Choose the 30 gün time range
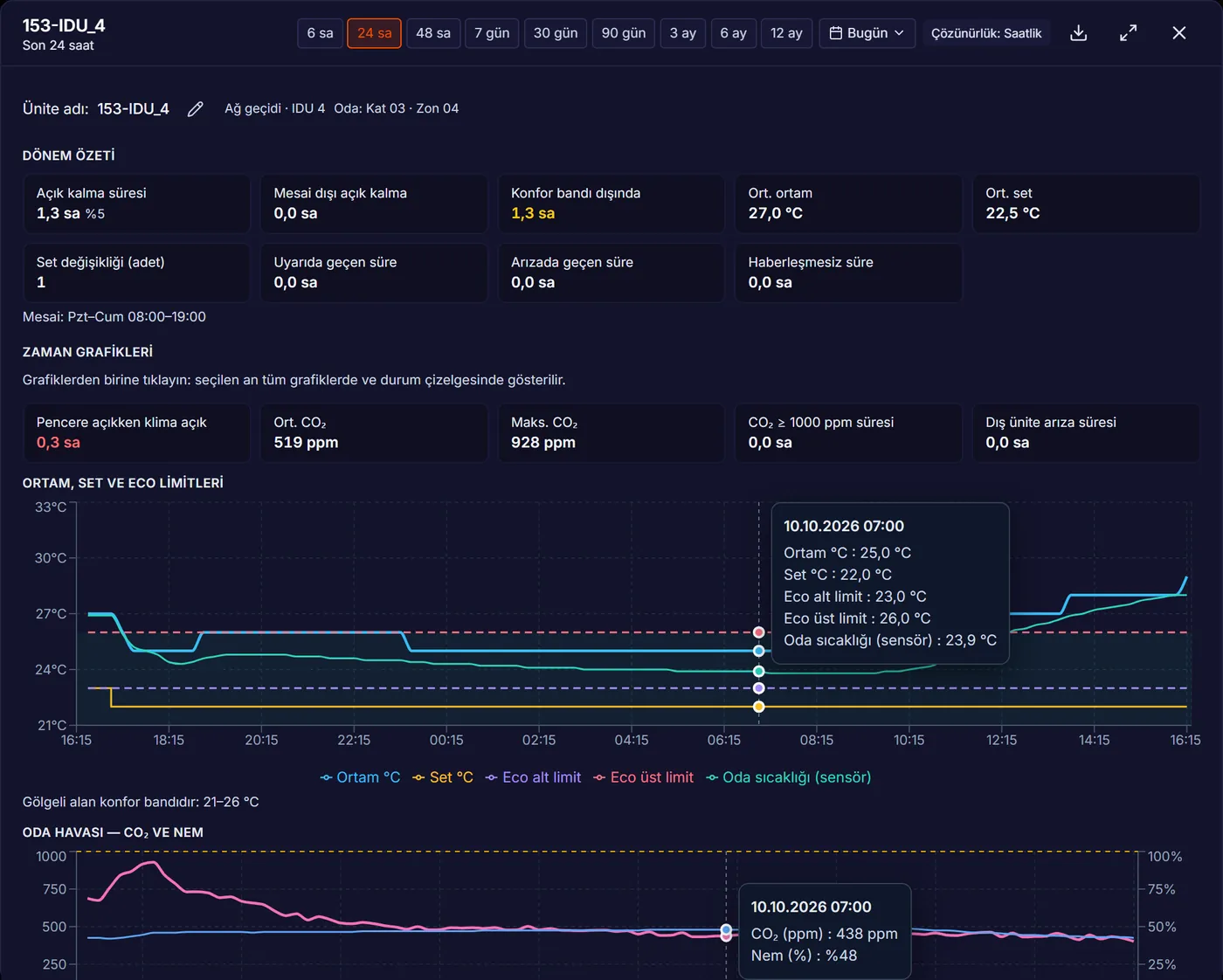The image size is (1223, 980). pyautogui.click(x=556, y=33)
